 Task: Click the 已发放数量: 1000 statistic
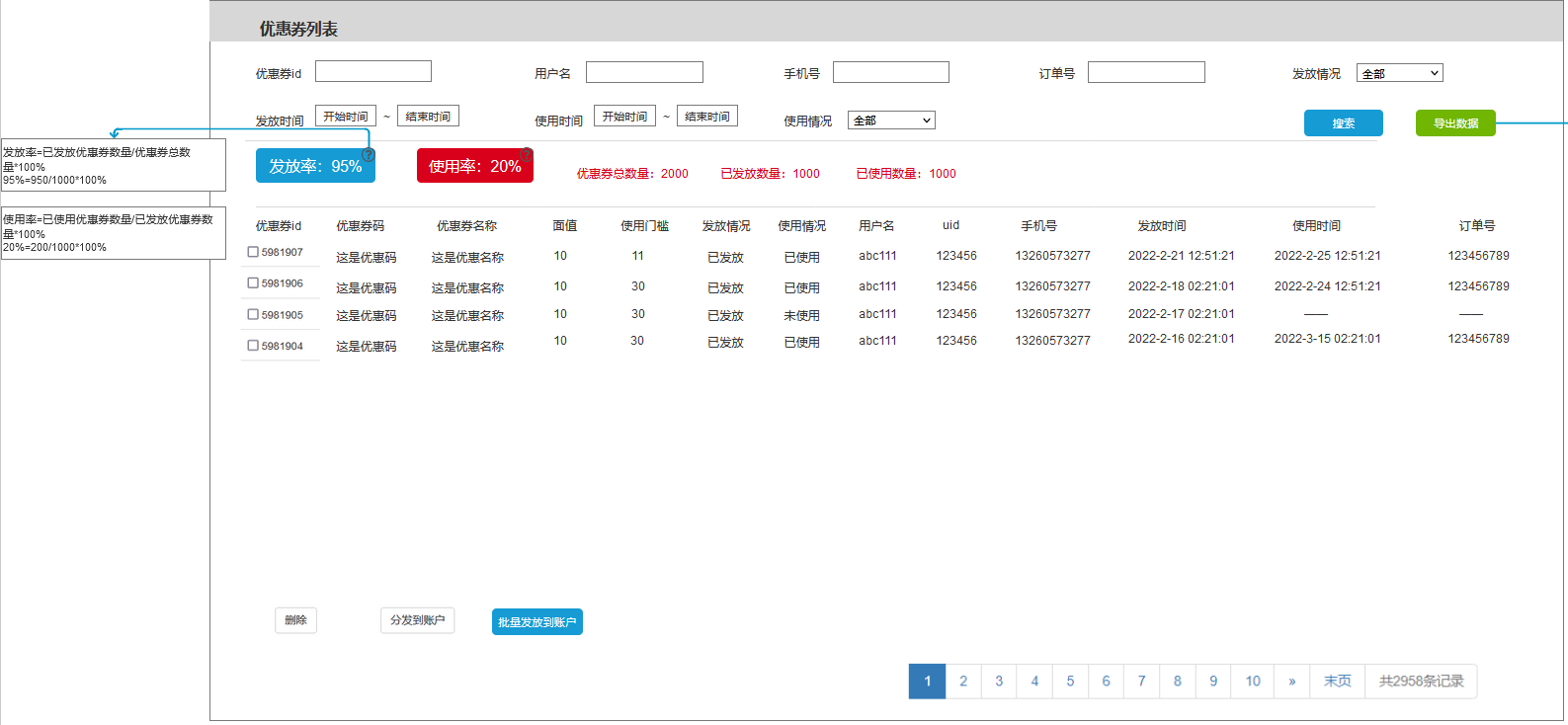(x=770, y=174)
